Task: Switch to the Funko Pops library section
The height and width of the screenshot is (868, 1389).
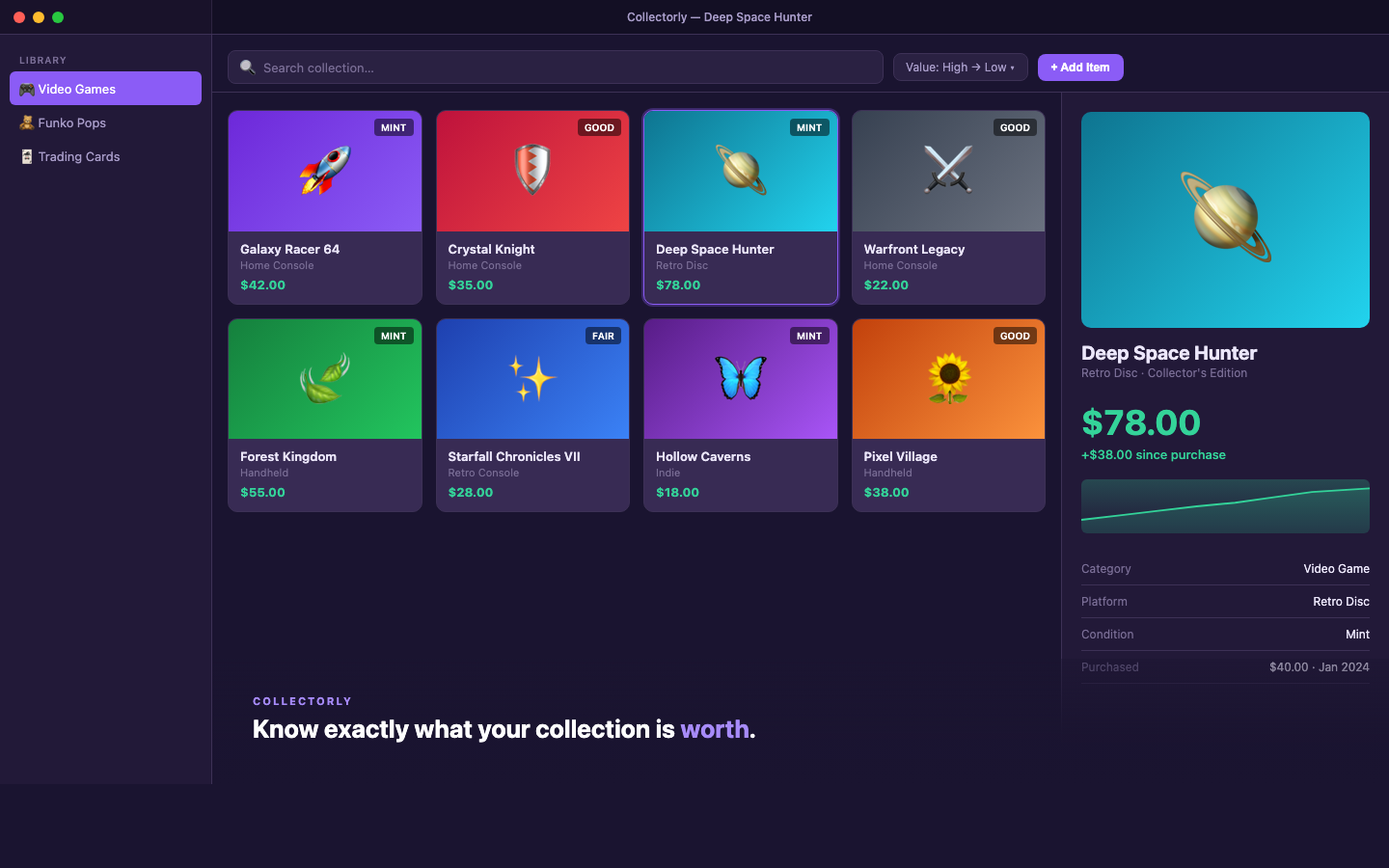Action: coord(72,122)
